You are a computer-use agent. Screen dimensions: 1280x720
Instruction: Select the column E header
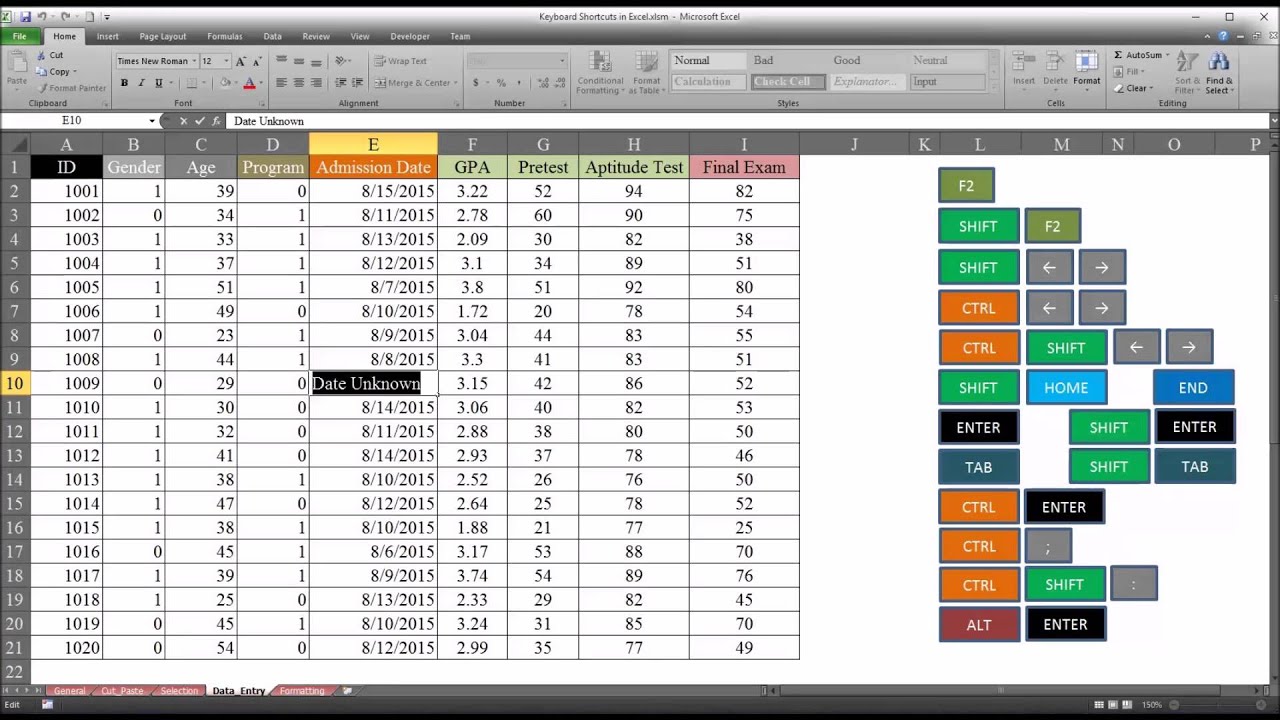[x=373, y=144]
